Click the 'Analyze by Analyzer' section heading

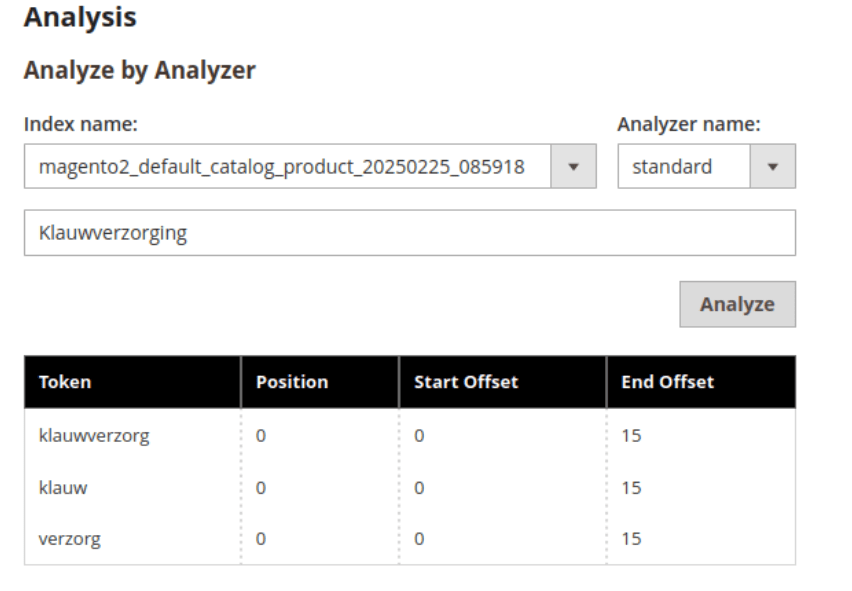coord(139,71)
